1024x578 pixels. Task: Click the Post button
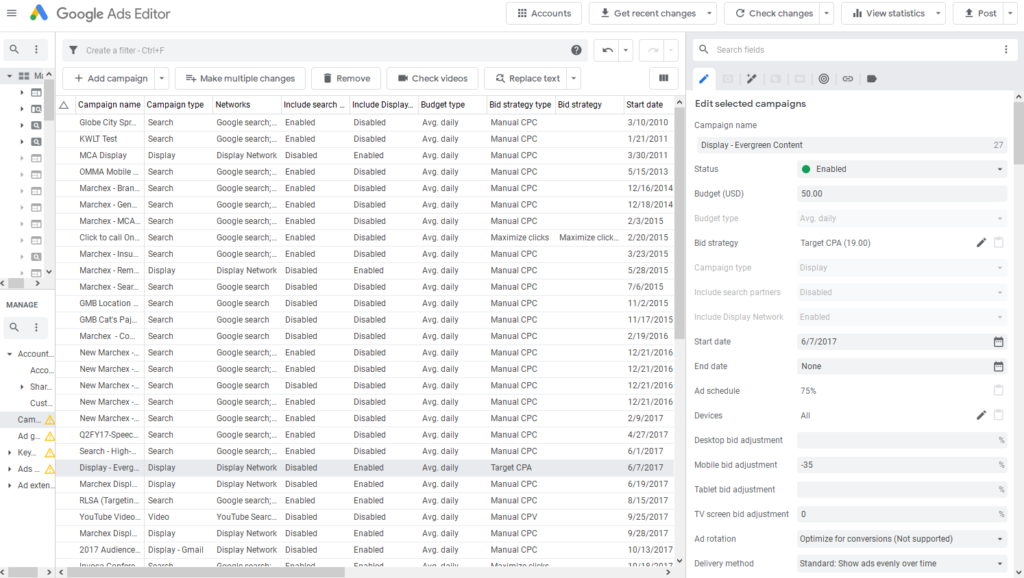pyautogui.click(x=980, y=13)
